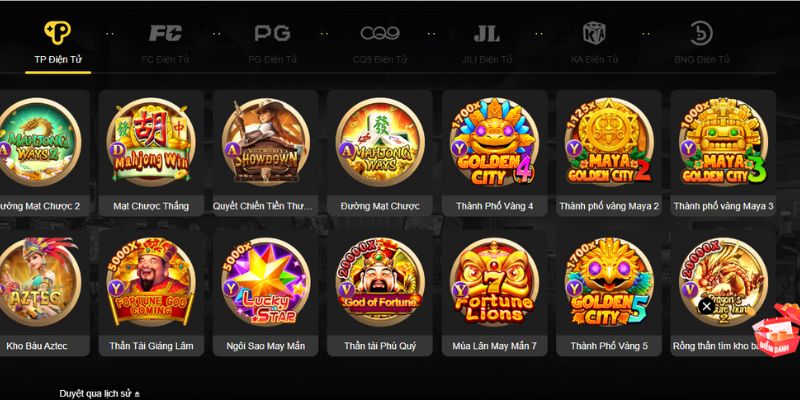Select the God of Fortune game
Screen dimensions: 800x400
380,282
